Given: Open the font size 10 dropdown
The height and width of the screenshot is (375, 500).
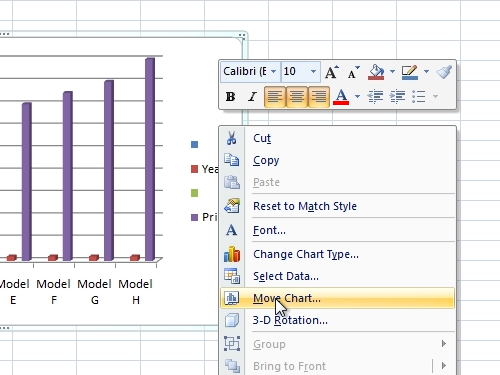Looking at the screenshot, I should coord(313,71).
